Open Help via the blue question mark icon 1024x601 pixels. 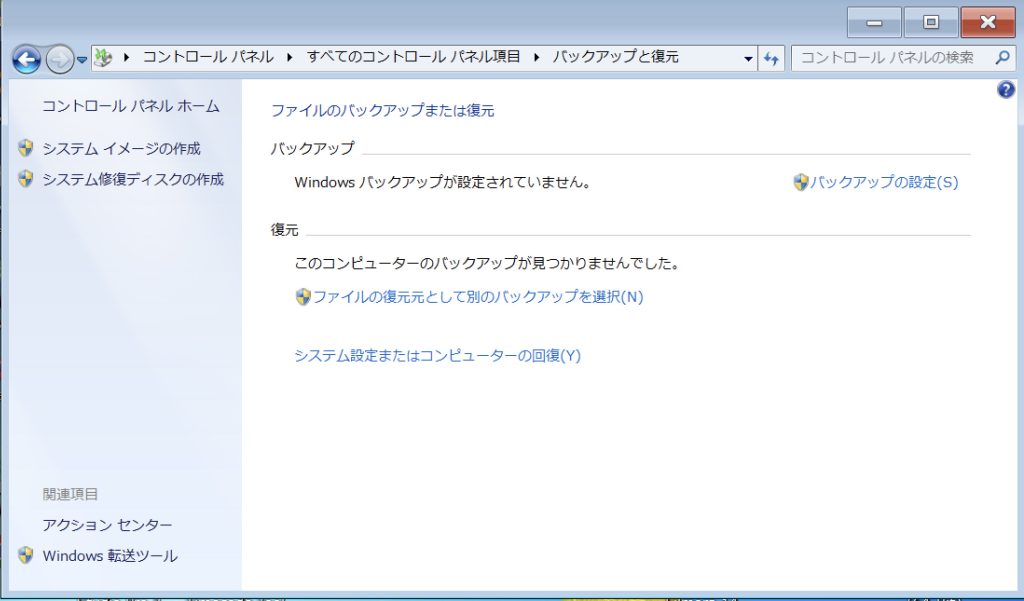[1006, 90]
